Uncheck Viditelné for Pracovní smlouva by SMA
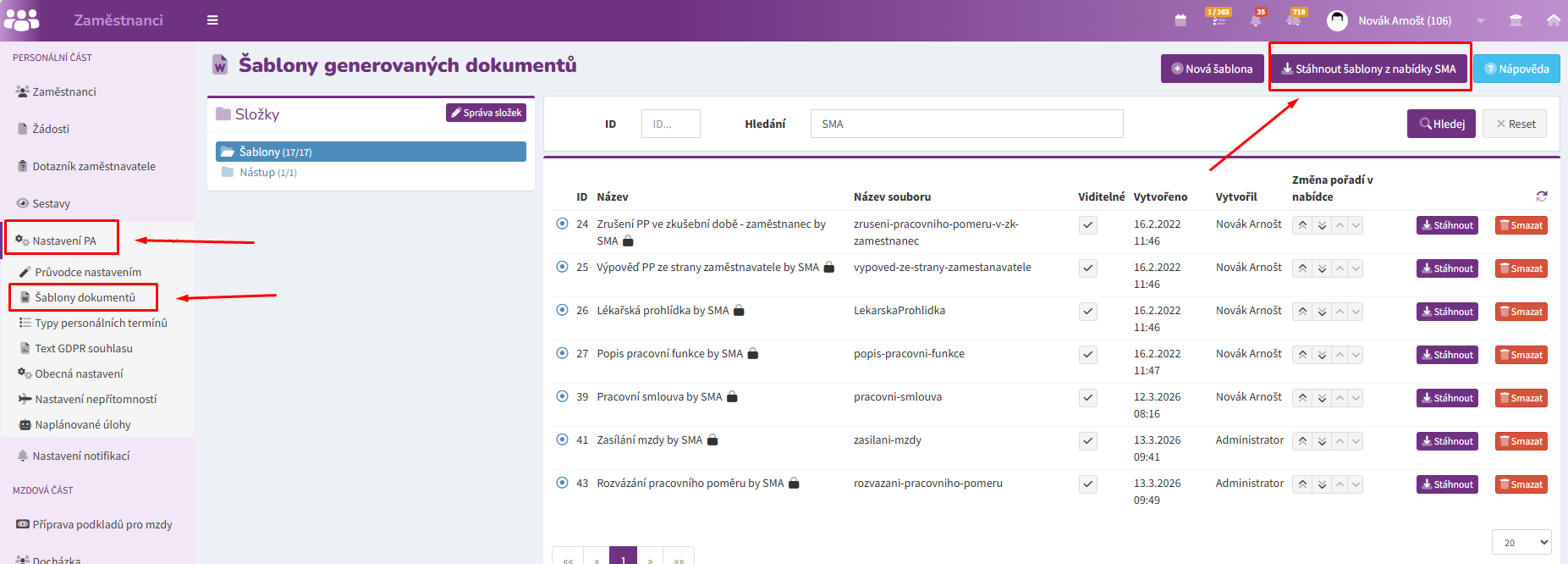The image size is (1568, 564). 1088,398
